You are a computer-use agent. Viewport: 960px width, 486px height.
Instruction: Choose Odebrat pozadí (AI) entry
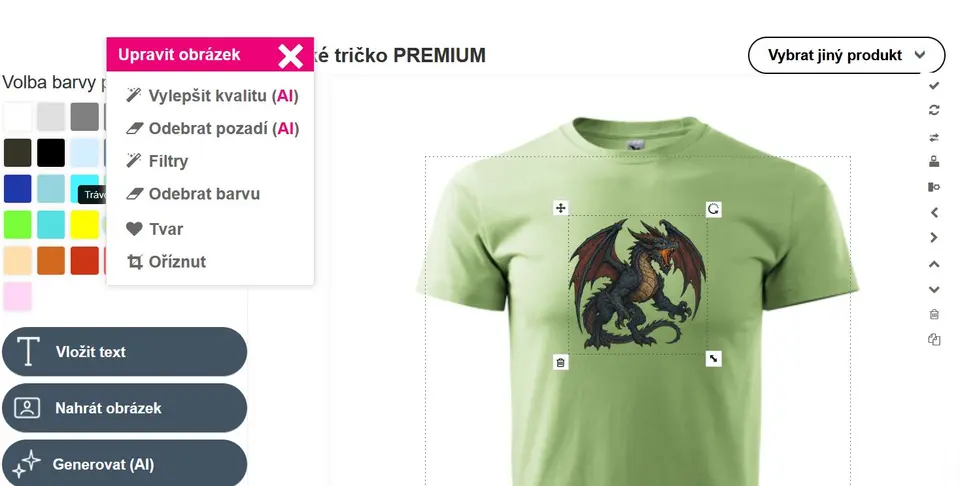click(x=212, y=129)
